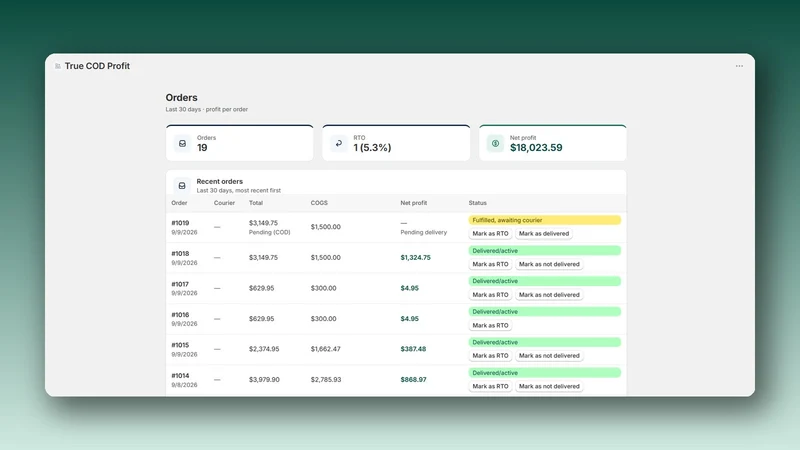Mark order #1019 as delivered
Screen dimensions: 800x450
coord(544,234)
